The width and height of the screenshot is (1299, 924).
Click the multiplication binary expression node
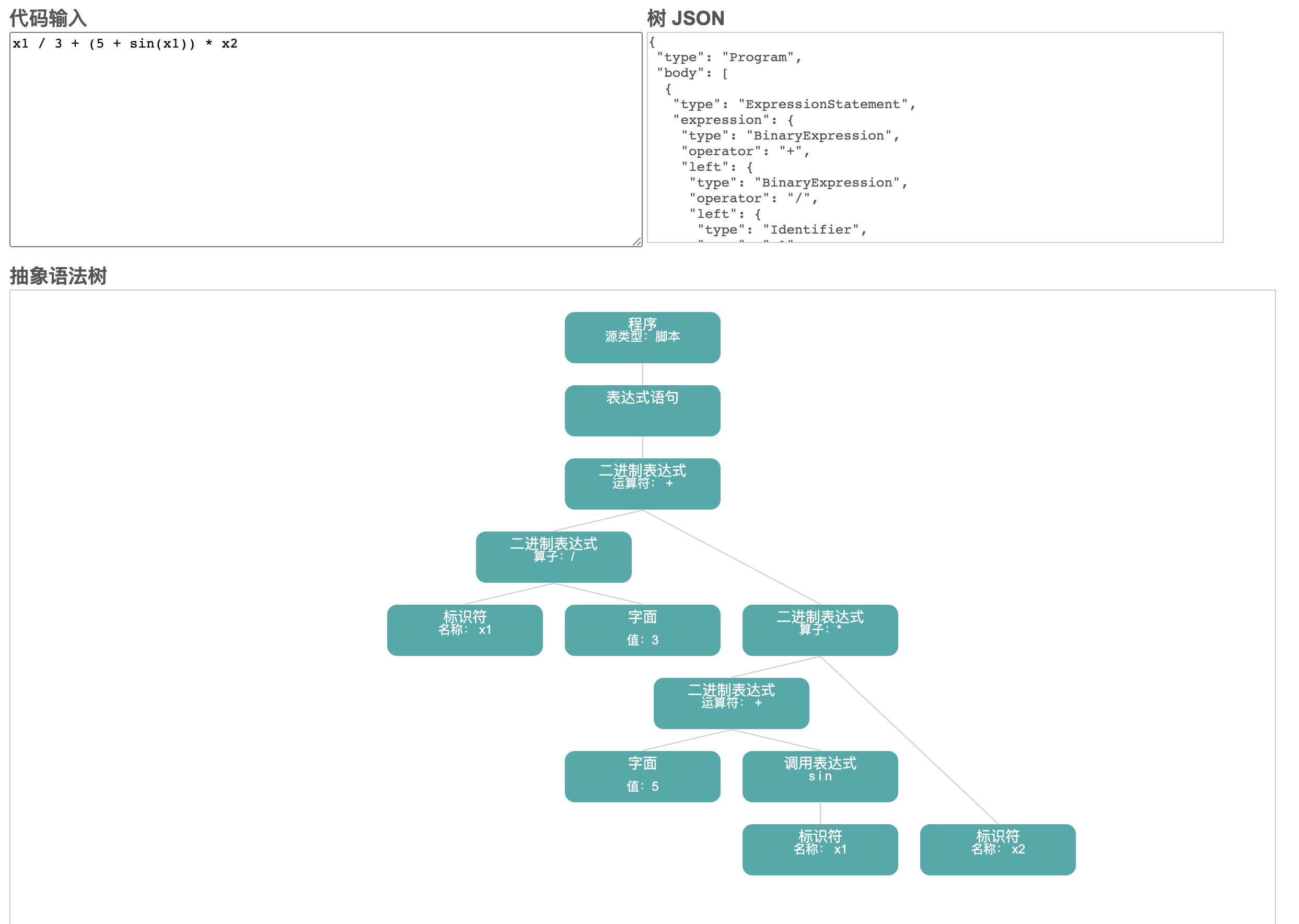coord(819,630)
